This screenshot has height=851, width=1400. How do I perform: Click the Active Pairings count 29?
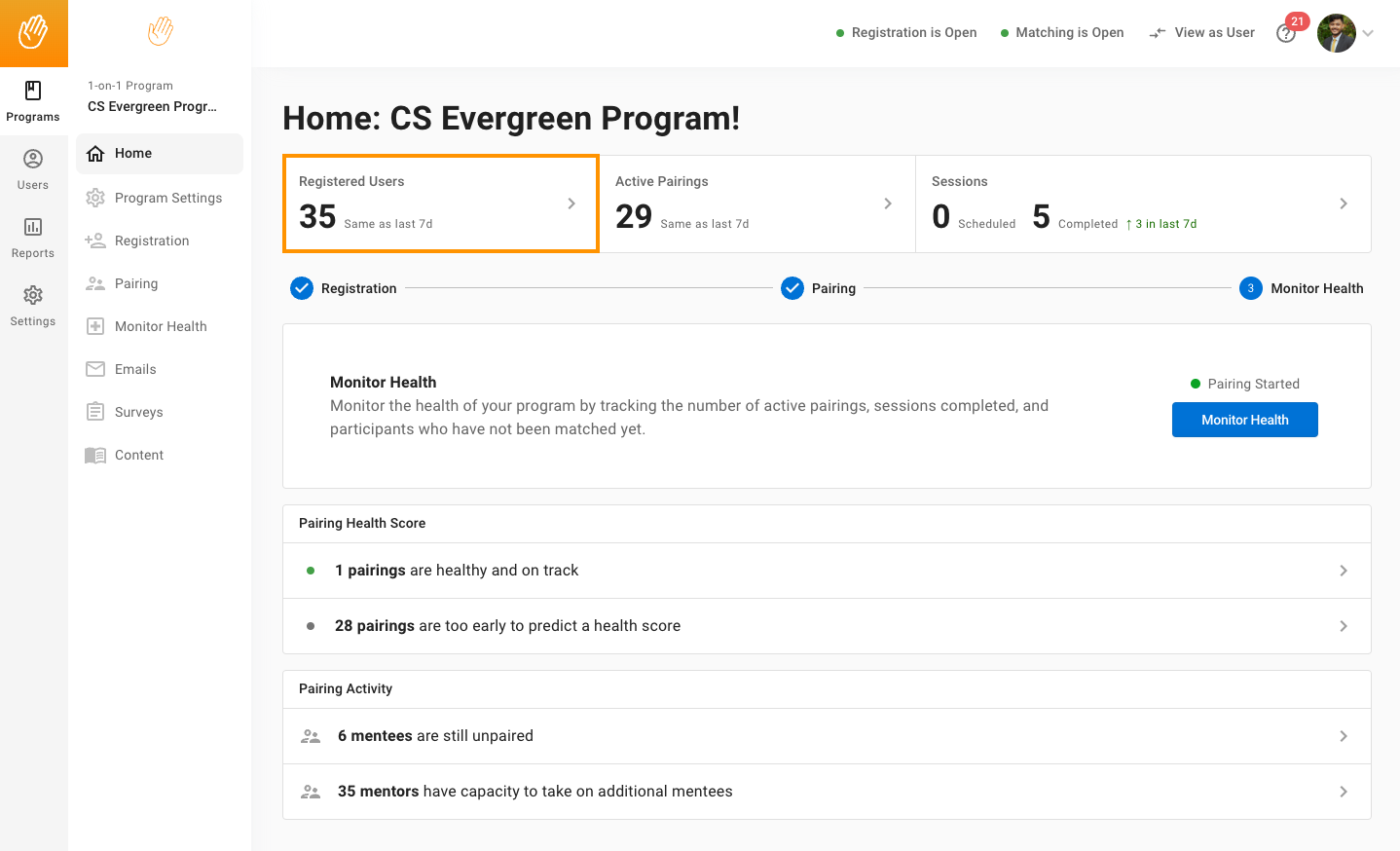tap(634, 216)
